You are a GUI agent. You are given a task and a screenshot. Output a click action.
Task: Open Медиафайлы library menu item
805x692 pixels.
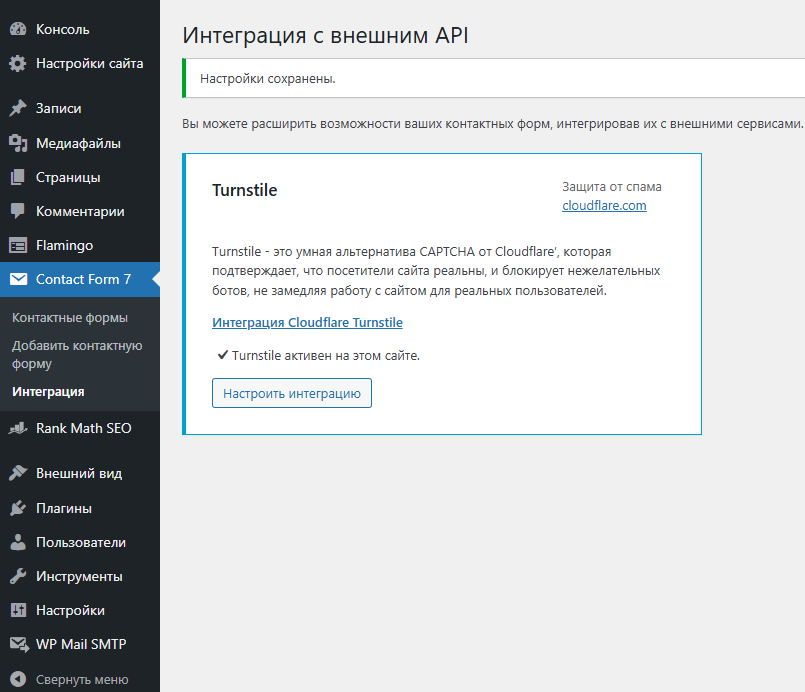coord(80,143)
